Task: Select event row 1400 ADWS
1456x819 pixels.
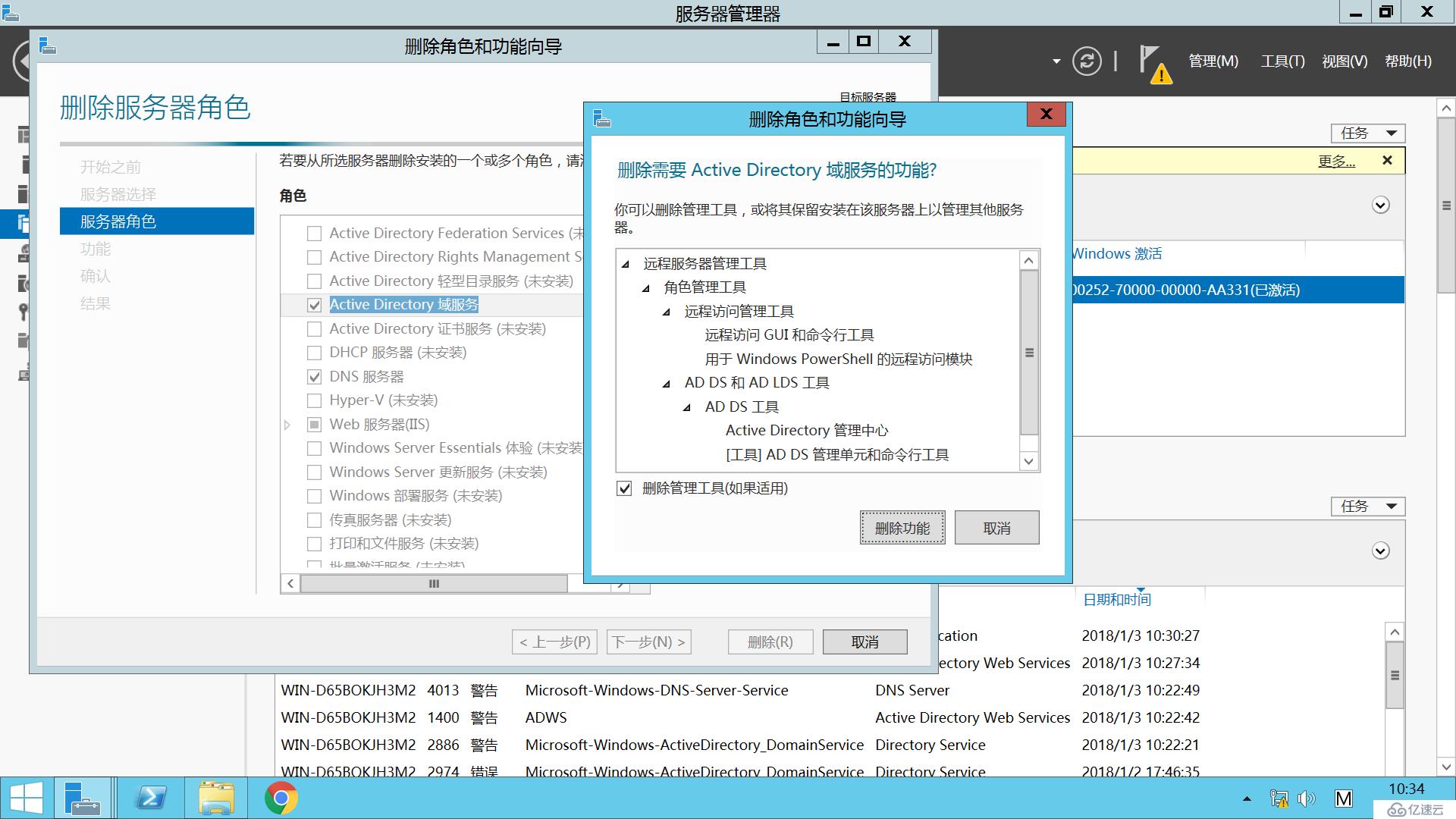Action: pyautogui.click(x=830, y=718)
